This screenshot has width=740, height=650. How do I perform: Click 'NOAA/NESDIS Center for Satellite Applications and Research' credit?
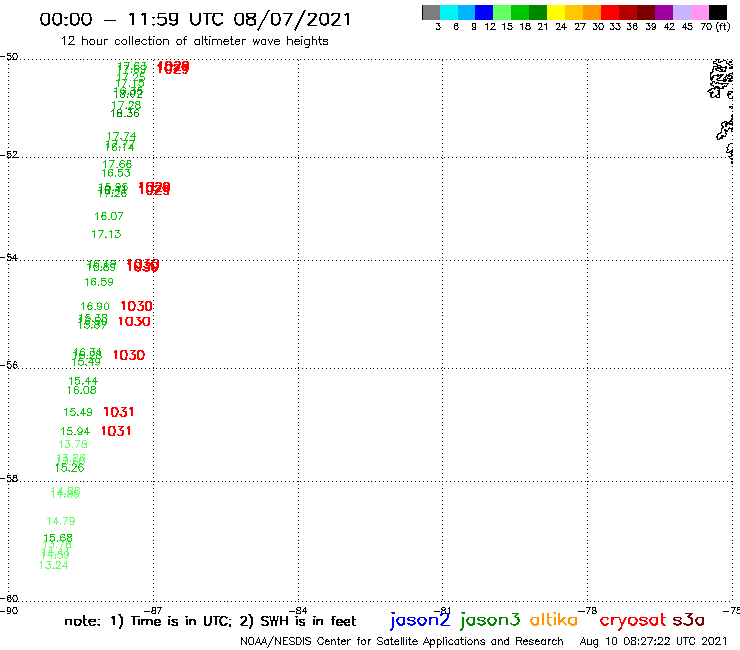(x=402, y=642)
